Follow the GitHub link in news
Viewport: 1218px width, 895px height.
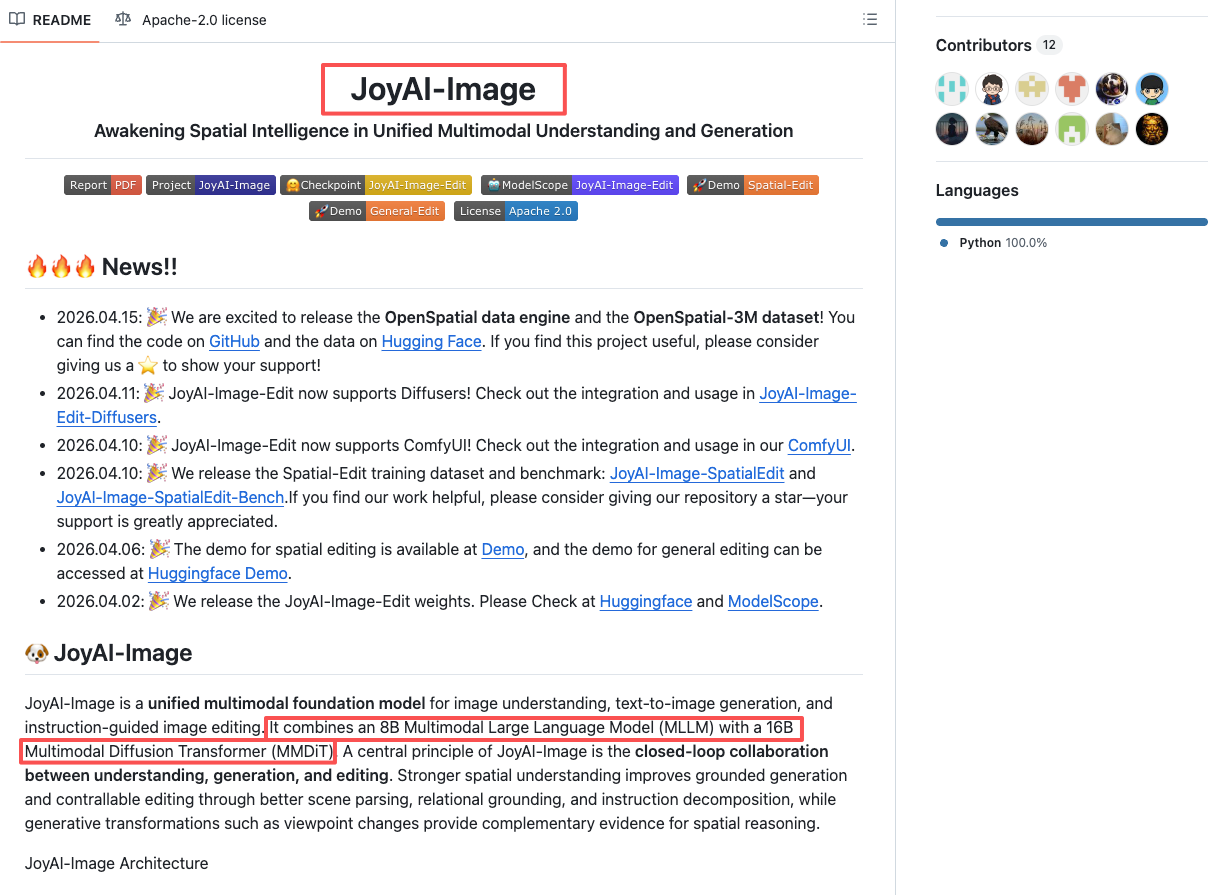234,341
